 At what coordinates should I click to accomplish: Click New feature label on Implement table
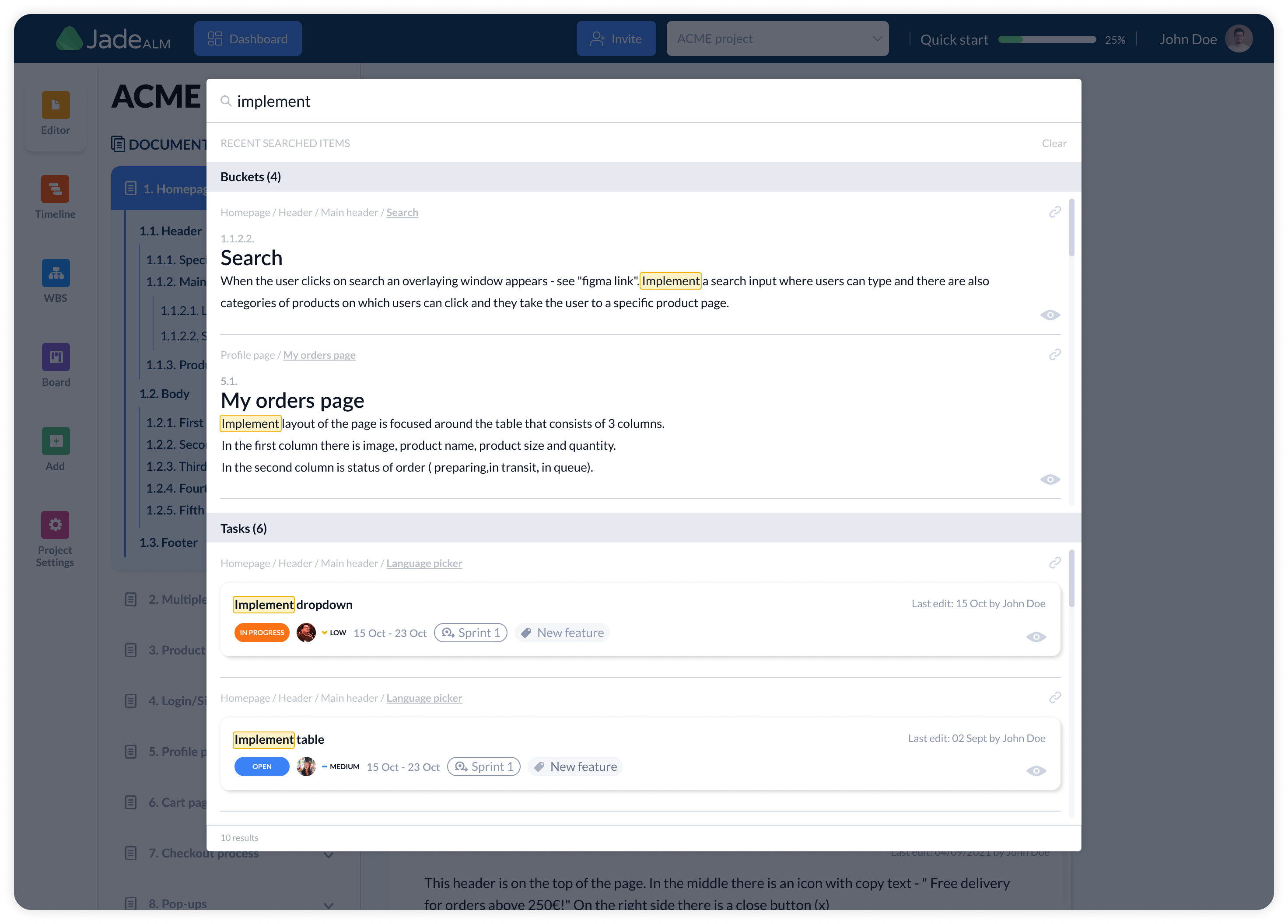pos(575,766)
